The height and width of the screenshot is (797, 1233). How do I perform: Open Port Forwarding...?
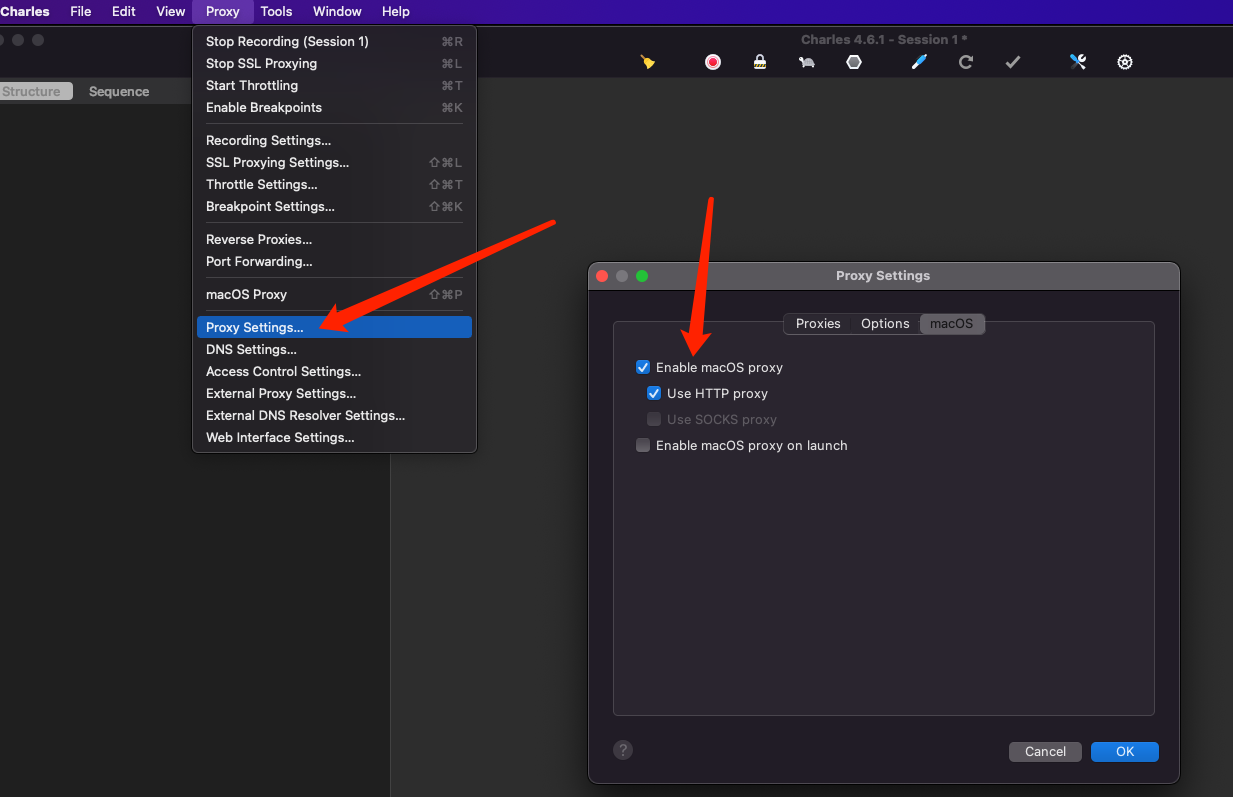click(334, 261)
